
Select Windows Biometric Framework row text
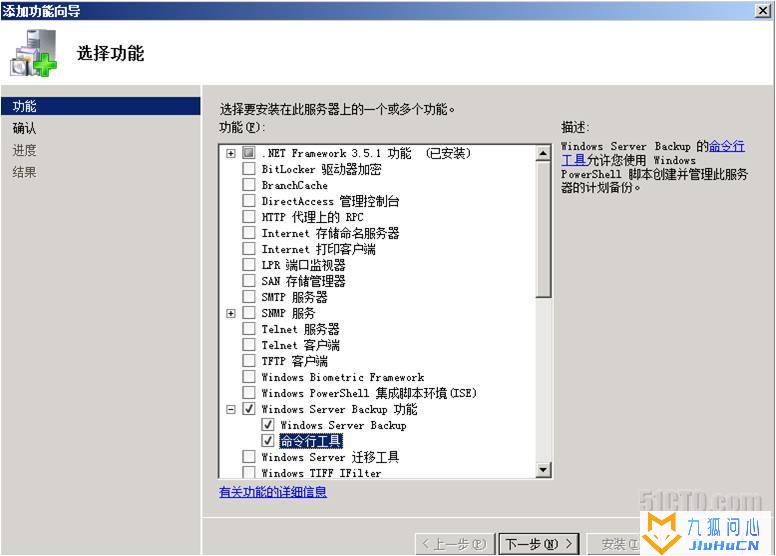pyautogui.click(x=342, y=377)
